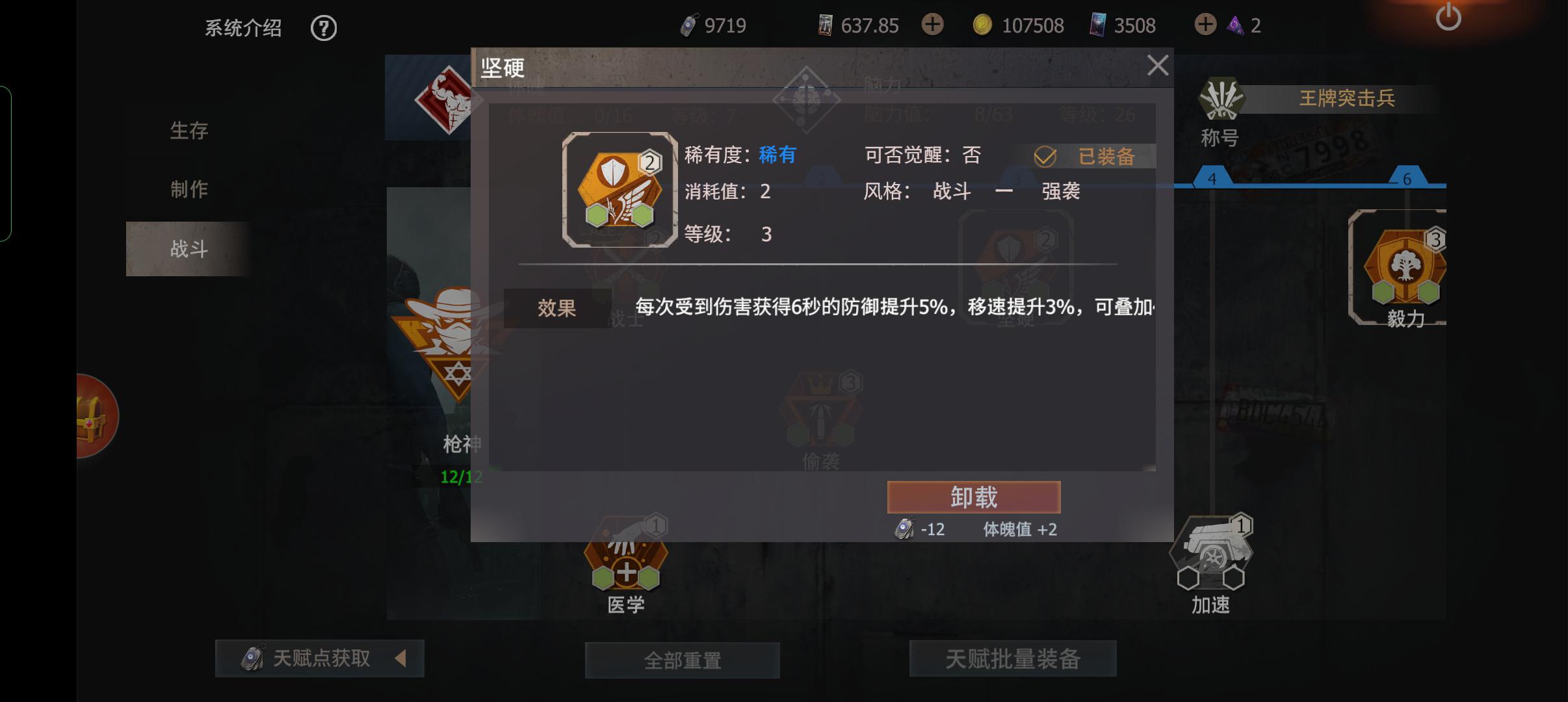The image size is (1568, 702).
Task: Tap the power icon at top right
Action: click(x=1448, y=18)
